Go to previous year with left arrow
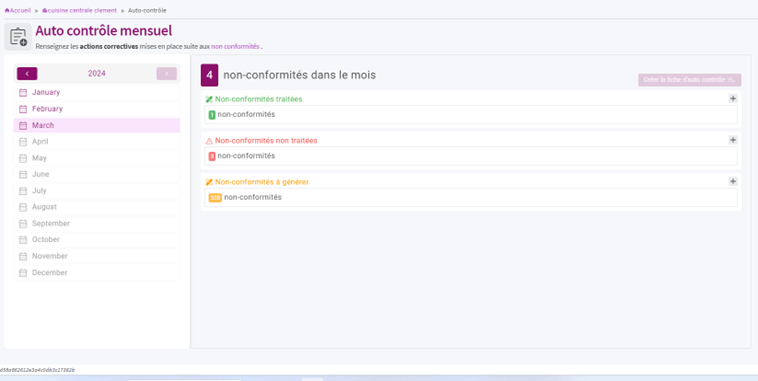Image resolution: width=758 pixels, height=381 pixels. [x=27, y=73]
